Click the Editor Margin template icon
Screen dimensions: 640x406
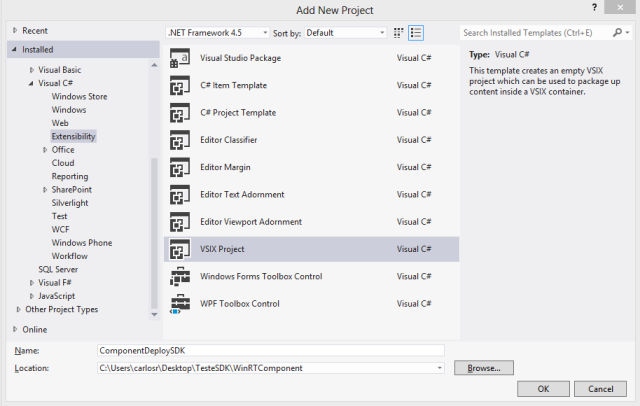coord(180,167)
